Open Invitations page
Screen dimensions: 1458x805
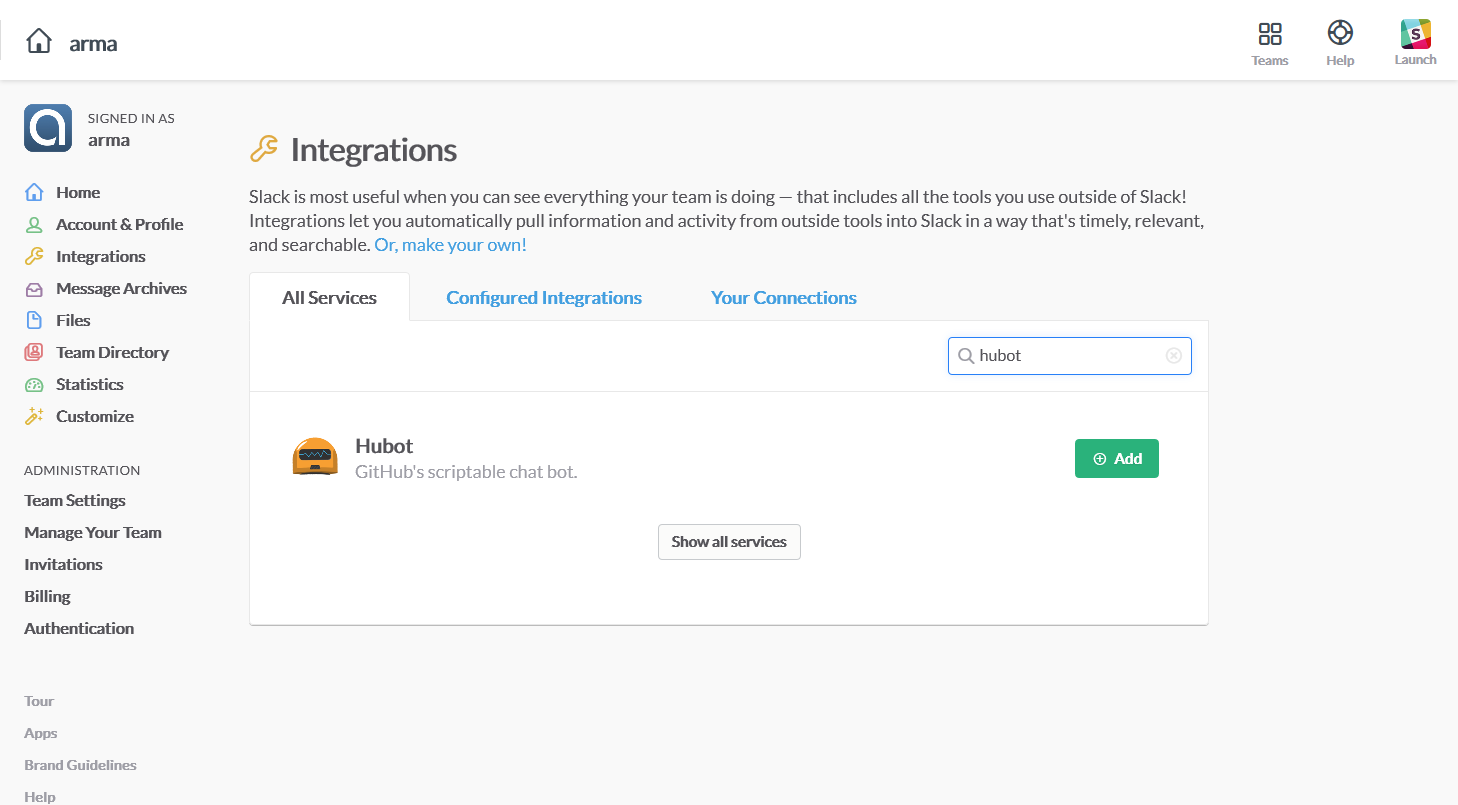point(63,564)
